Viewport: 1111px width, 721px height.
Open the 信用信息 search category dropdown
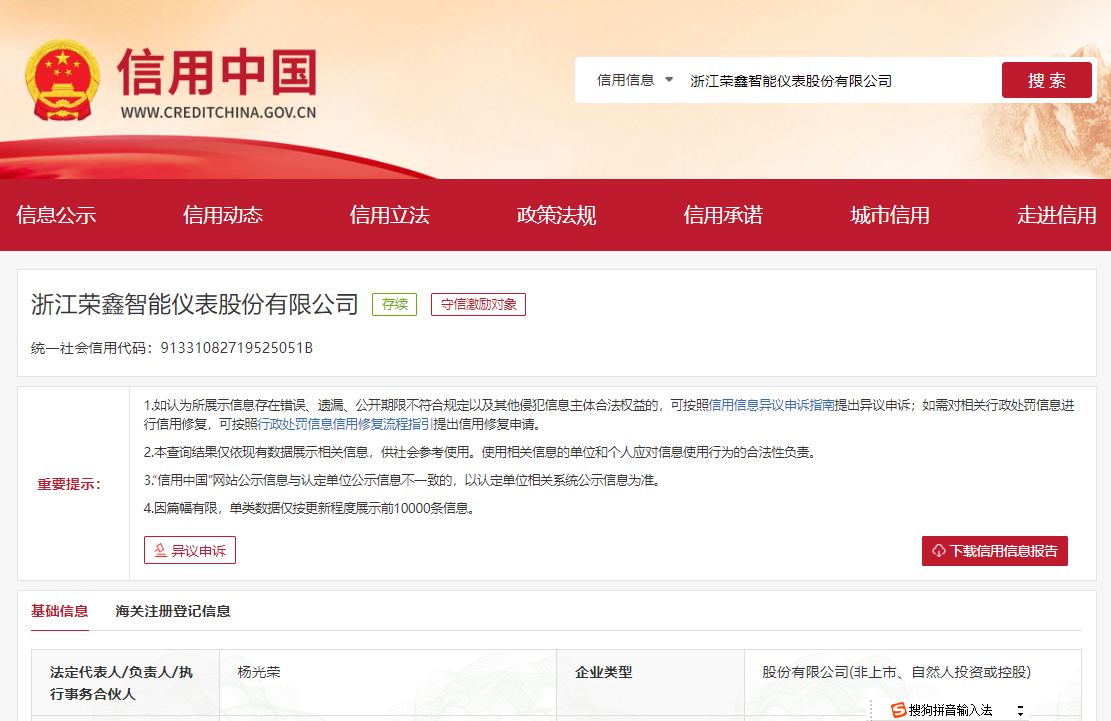636,80
